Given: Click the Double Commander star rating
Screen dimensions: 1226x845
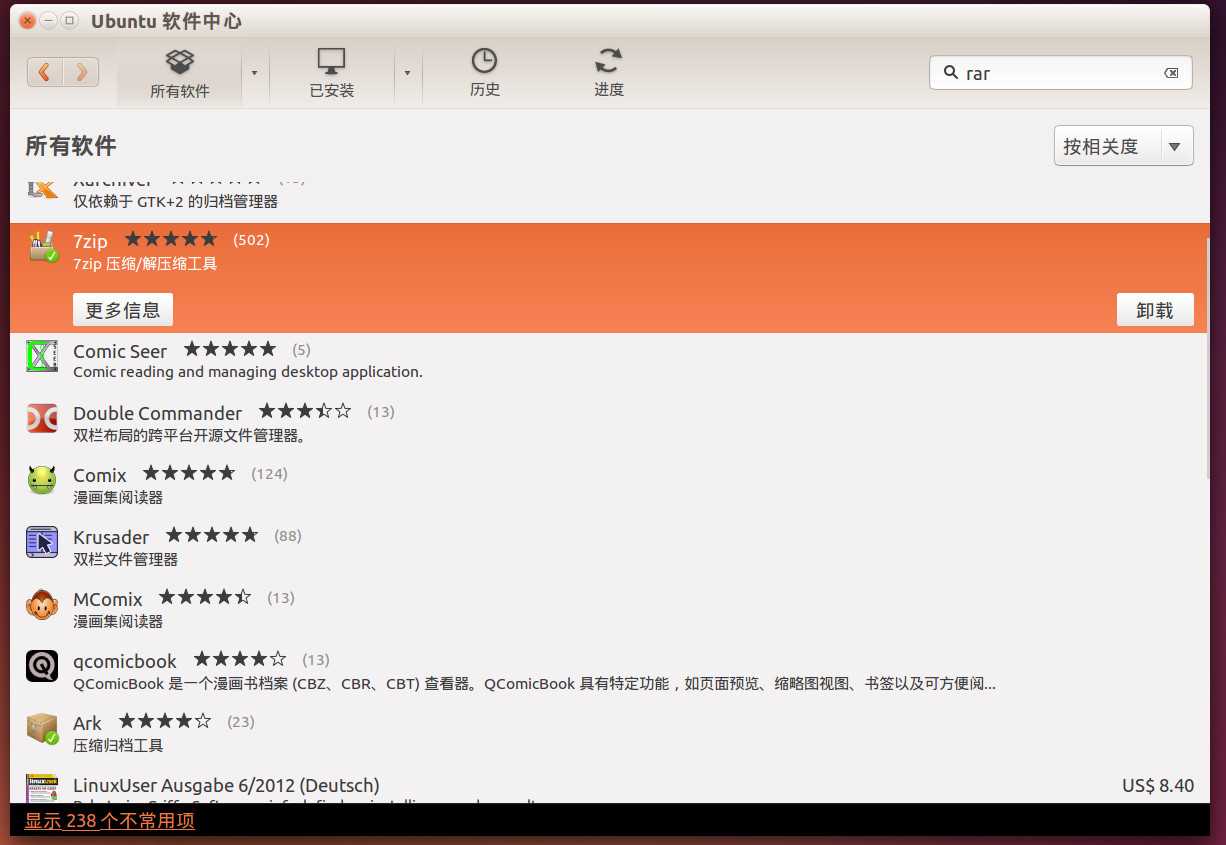Looking at the screenshot, I should click(x=305, y=411).
